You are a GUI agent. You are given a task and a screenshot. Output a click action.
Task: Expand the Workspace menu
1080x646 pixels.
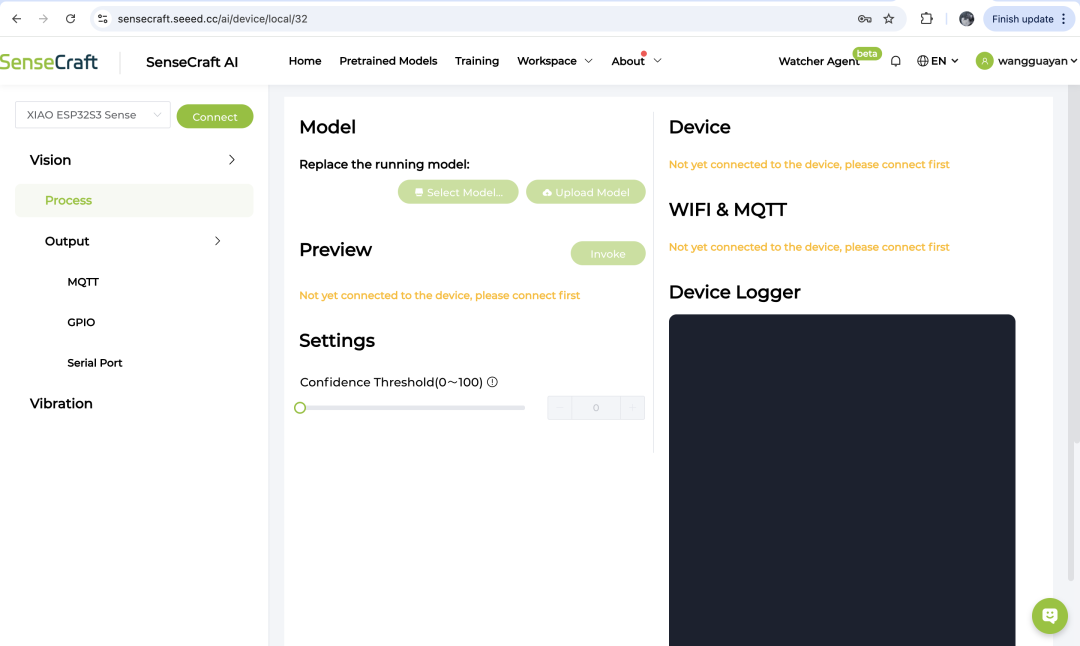(547, 61)
